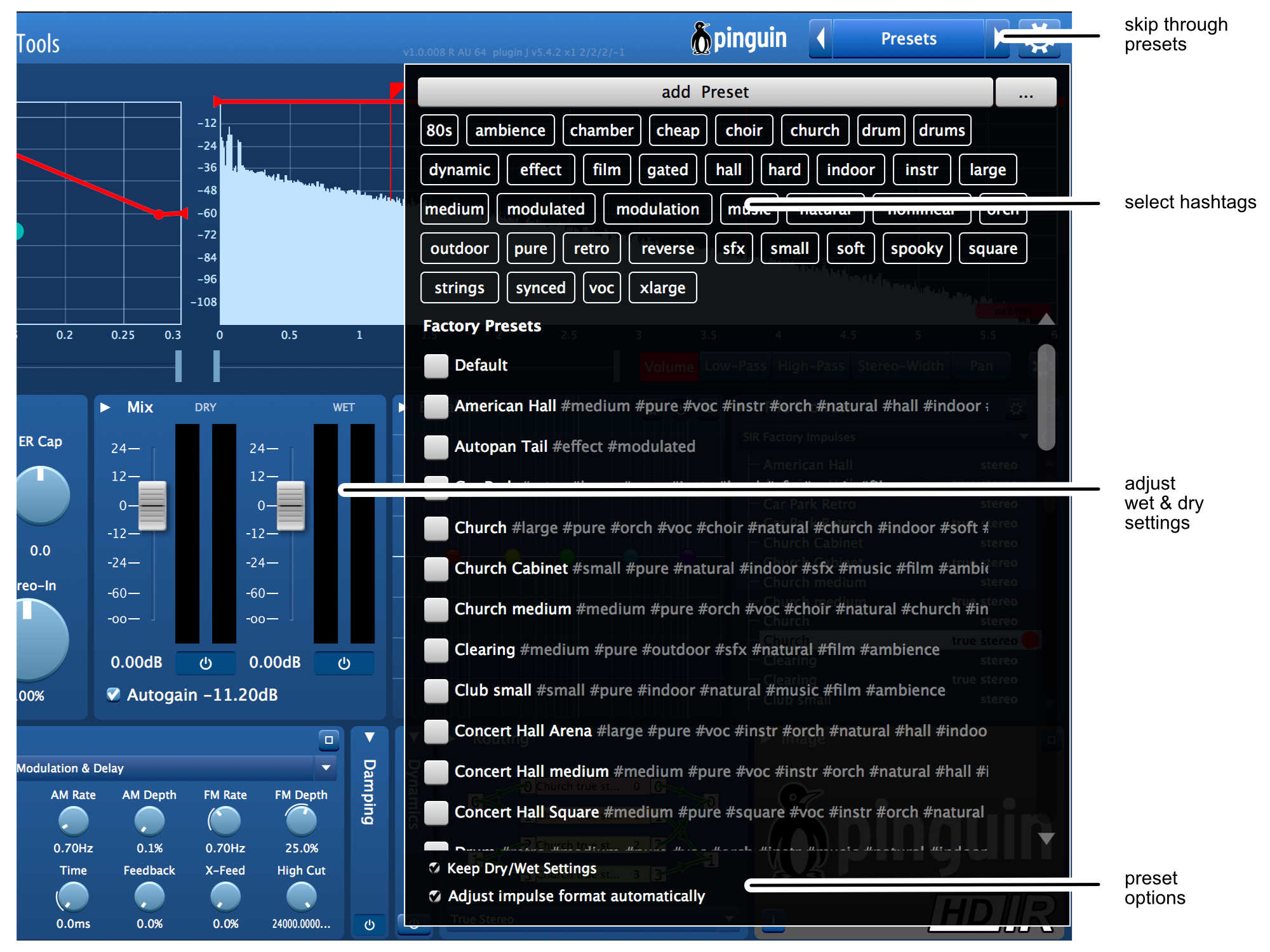Open the Presets menu
Image resolution: width=1270 pixels, height=952 pixels.
tap(908, 39)
